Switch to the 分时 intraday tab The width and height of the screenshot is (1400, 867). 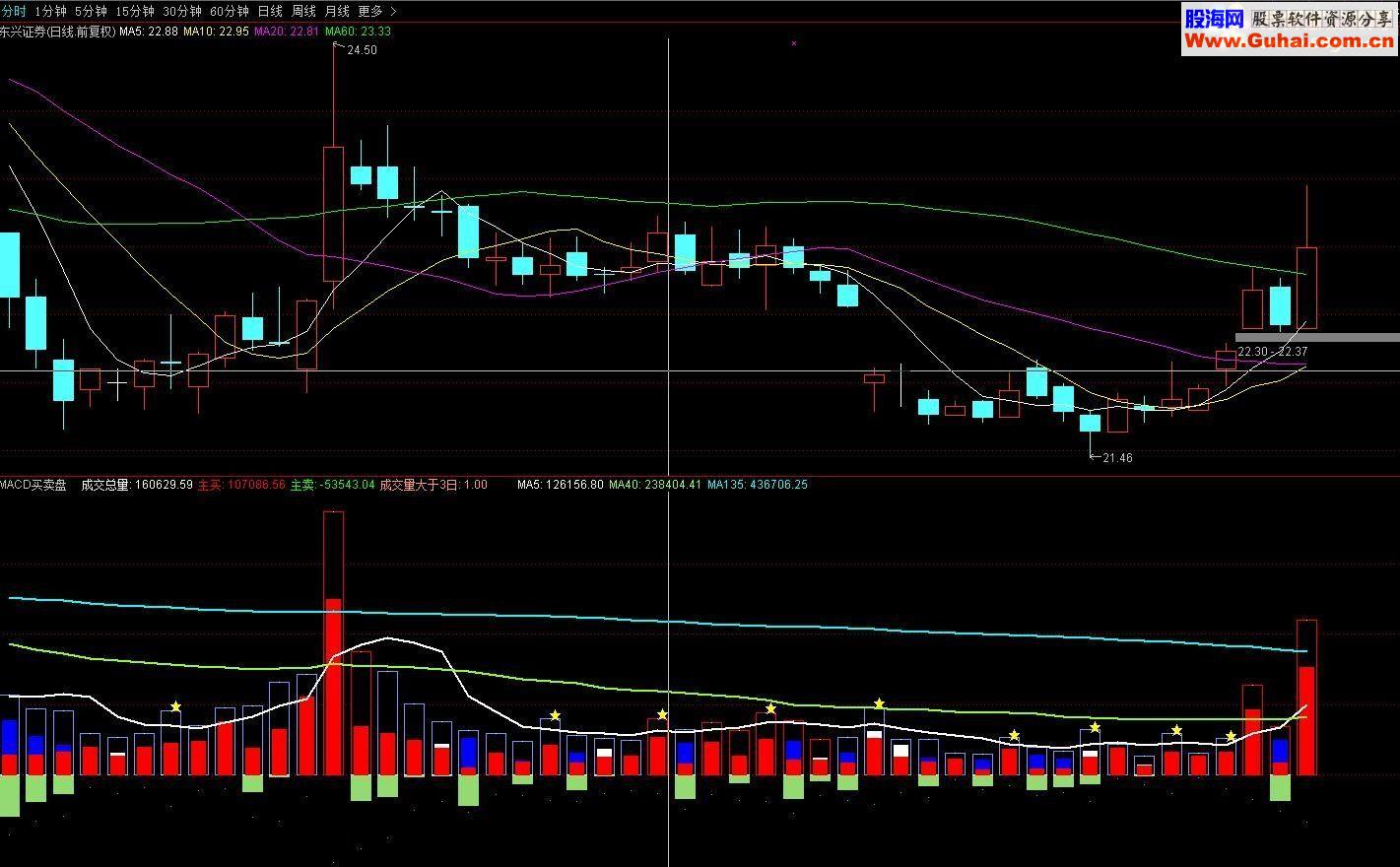pos(14,11)
